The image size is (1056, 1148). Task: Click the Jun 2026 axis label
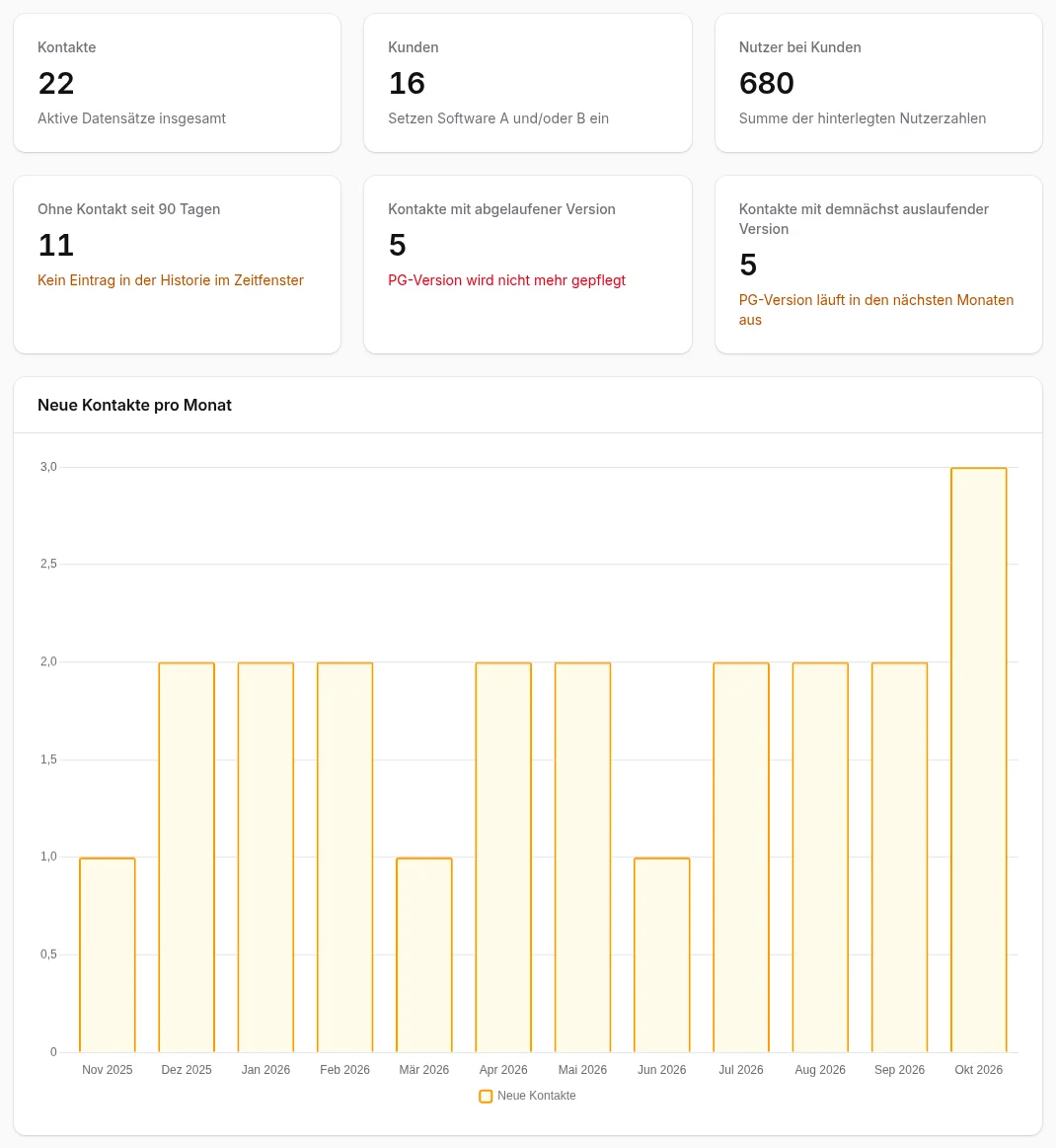coord(661,1070)
